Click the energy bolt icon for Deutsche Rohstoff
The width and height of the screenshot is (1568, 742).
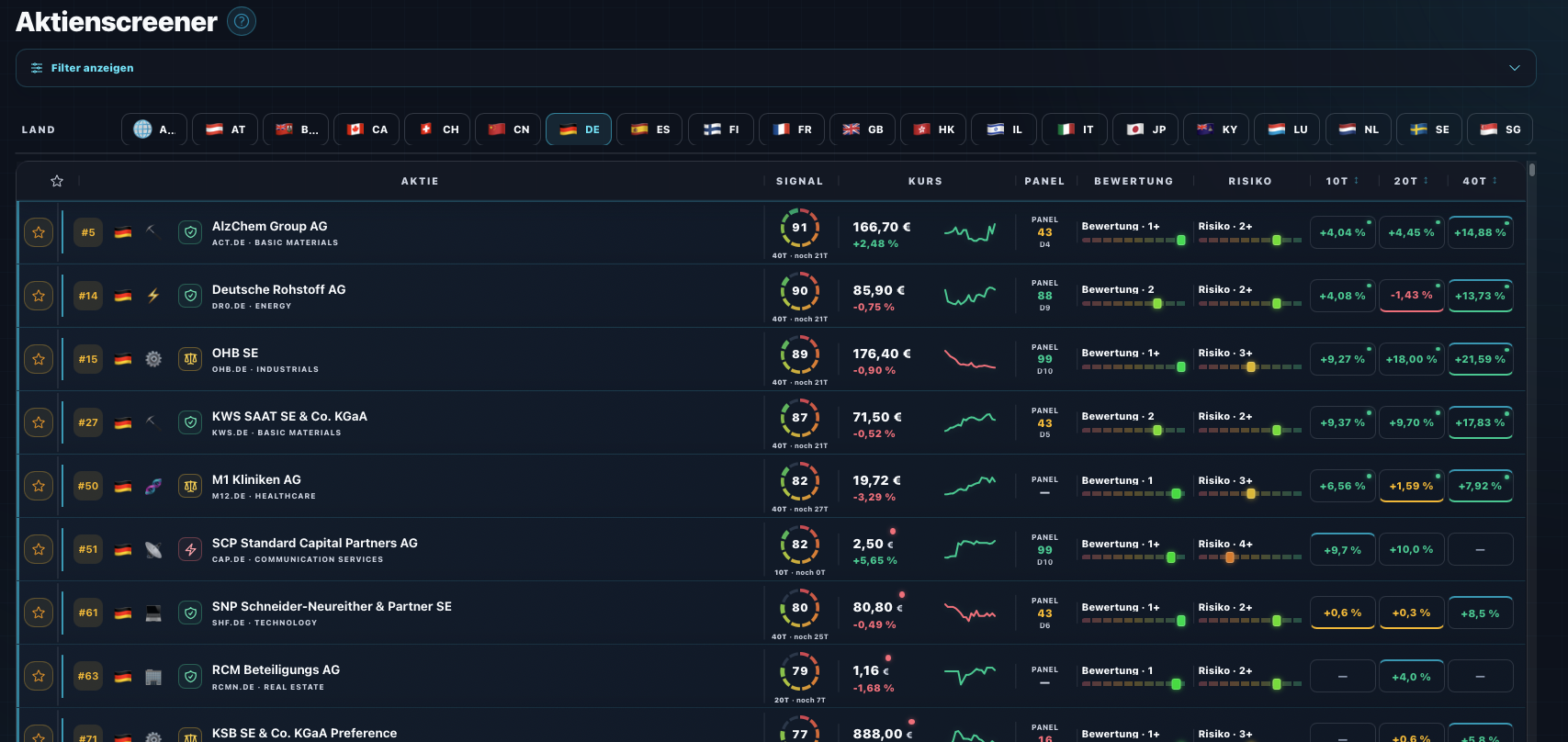(153, 296)
